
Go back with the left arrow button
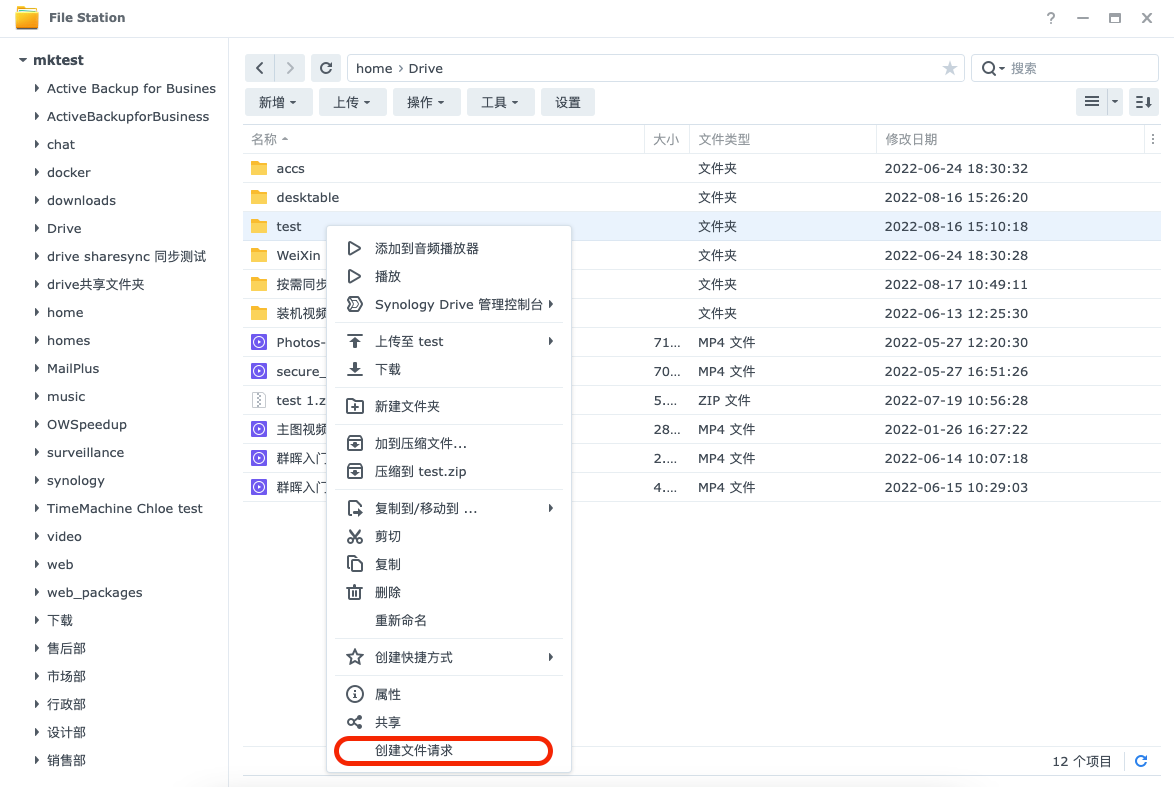[x=260, y=68]
